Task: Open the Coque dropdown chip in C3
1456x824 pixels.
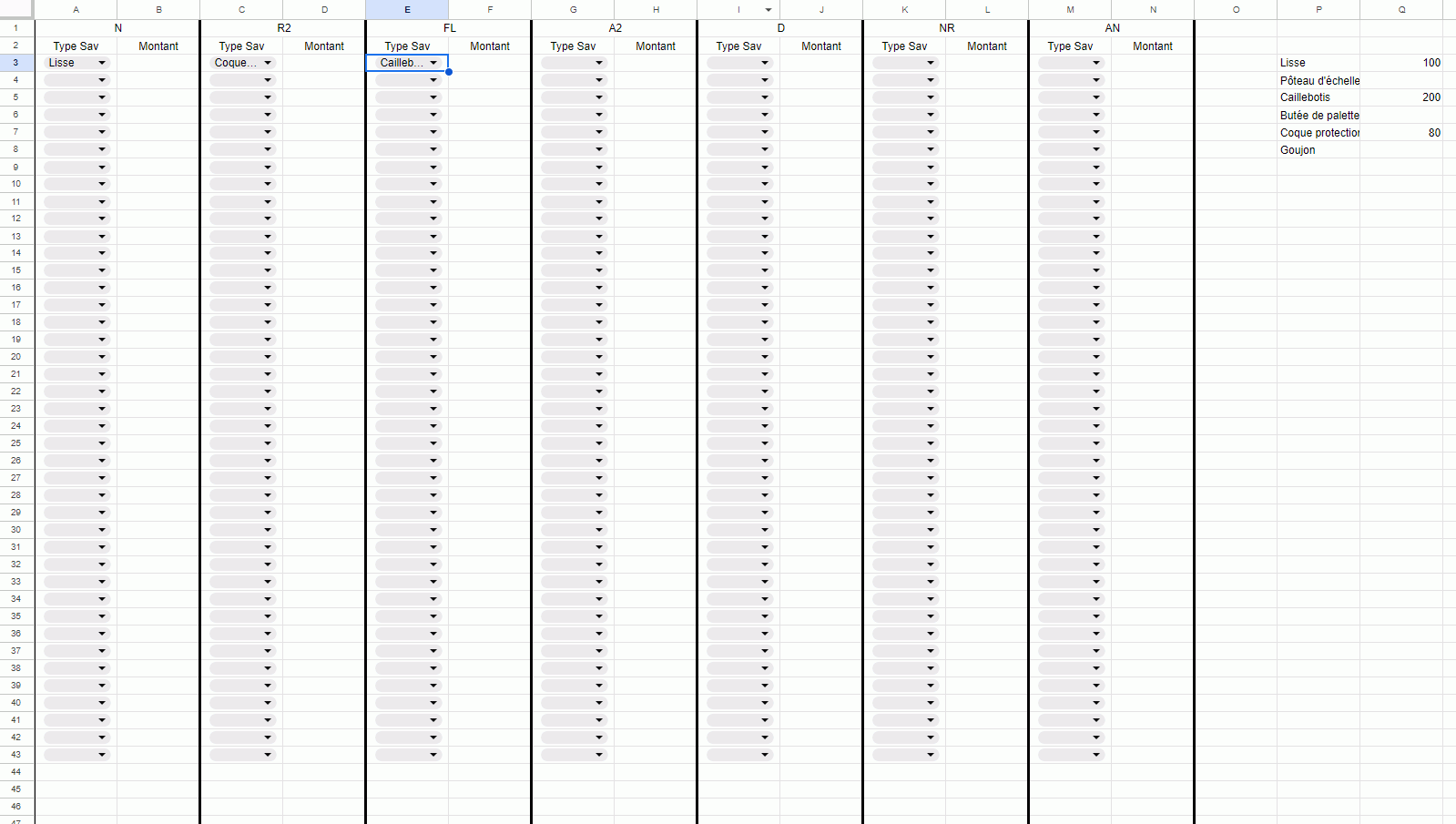Action: pos(242,63)
